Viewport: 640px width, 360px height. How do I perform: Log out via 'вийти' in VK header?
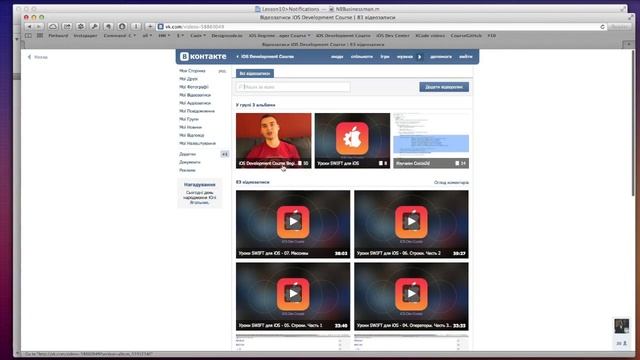466,57
